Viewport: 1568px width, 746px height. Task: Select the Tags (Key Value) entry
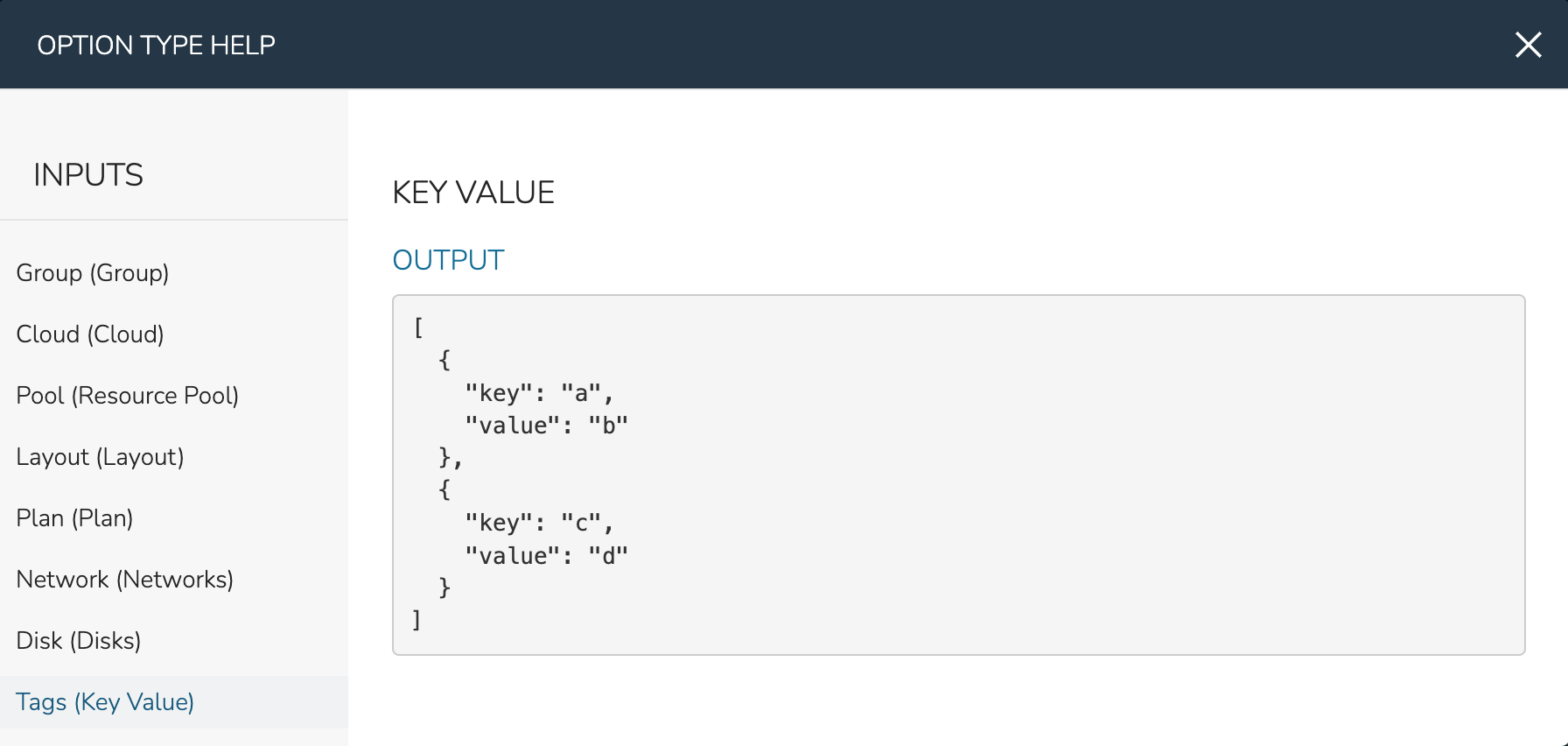pyautogui.click(x=105, y=702)
